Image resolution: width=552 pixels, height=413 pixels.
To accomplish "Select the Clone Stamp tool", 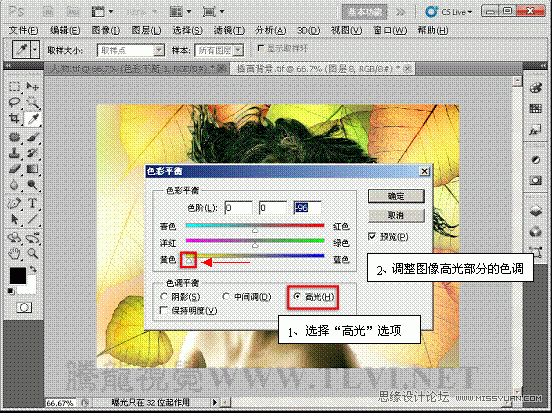I will coord(14,153).
